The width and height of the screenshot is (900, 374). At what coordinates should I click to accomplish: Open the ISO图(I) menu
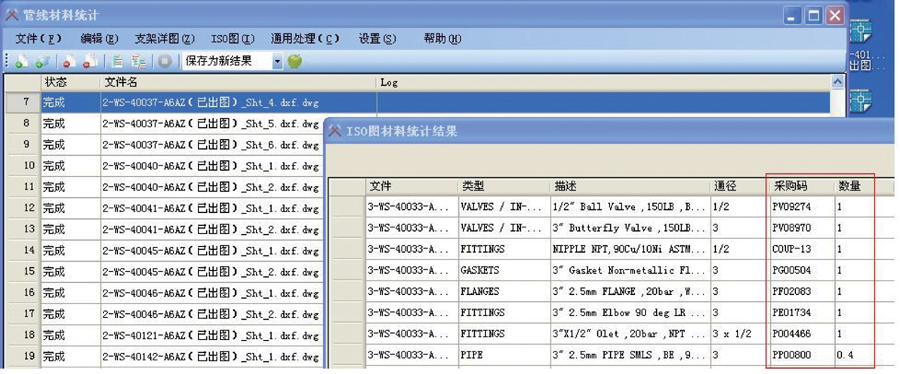(x=232, y=38)
